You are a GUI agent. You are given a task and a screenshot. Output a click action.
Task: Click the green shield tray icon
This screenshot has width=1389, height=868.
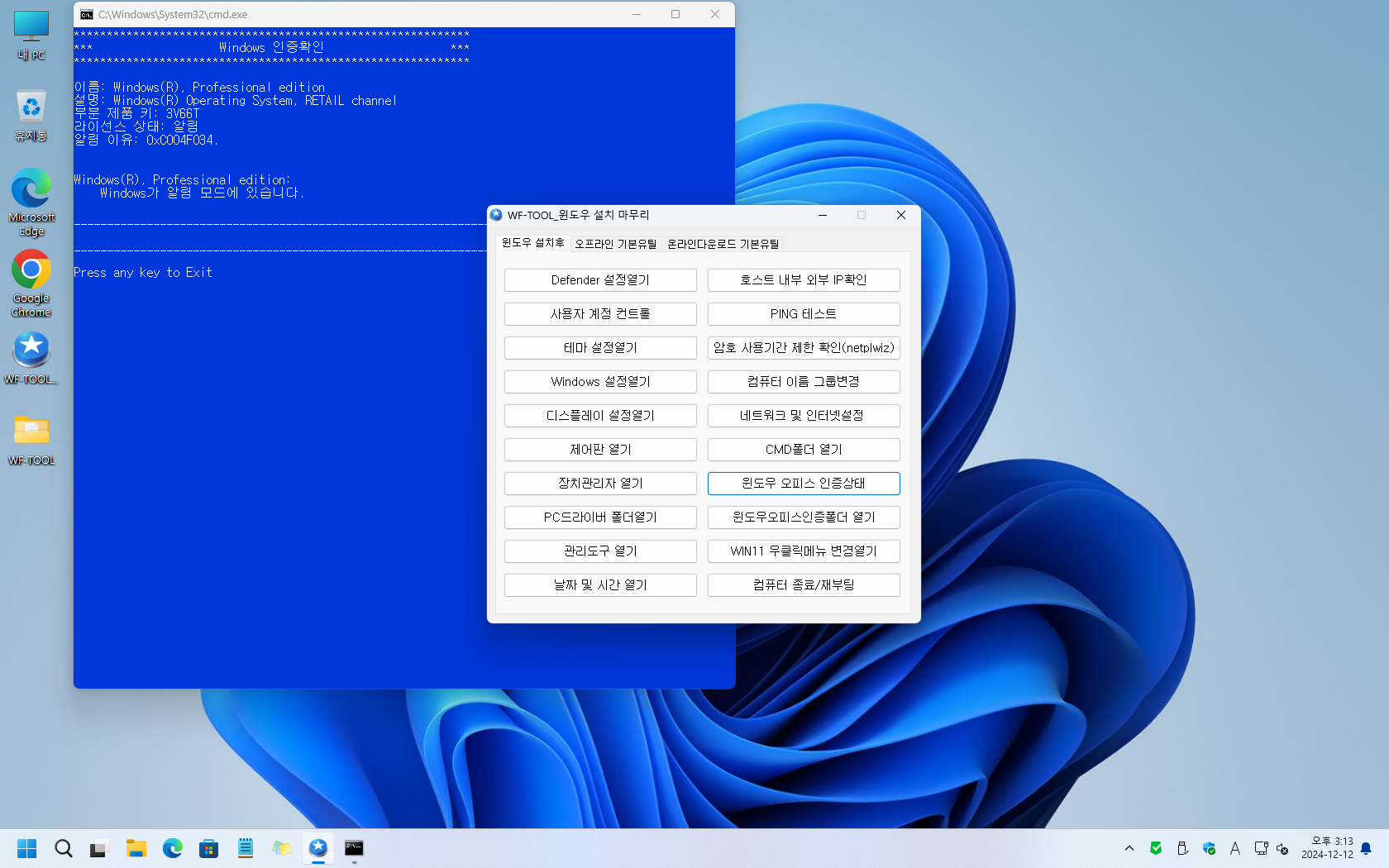coord(1156,848)
